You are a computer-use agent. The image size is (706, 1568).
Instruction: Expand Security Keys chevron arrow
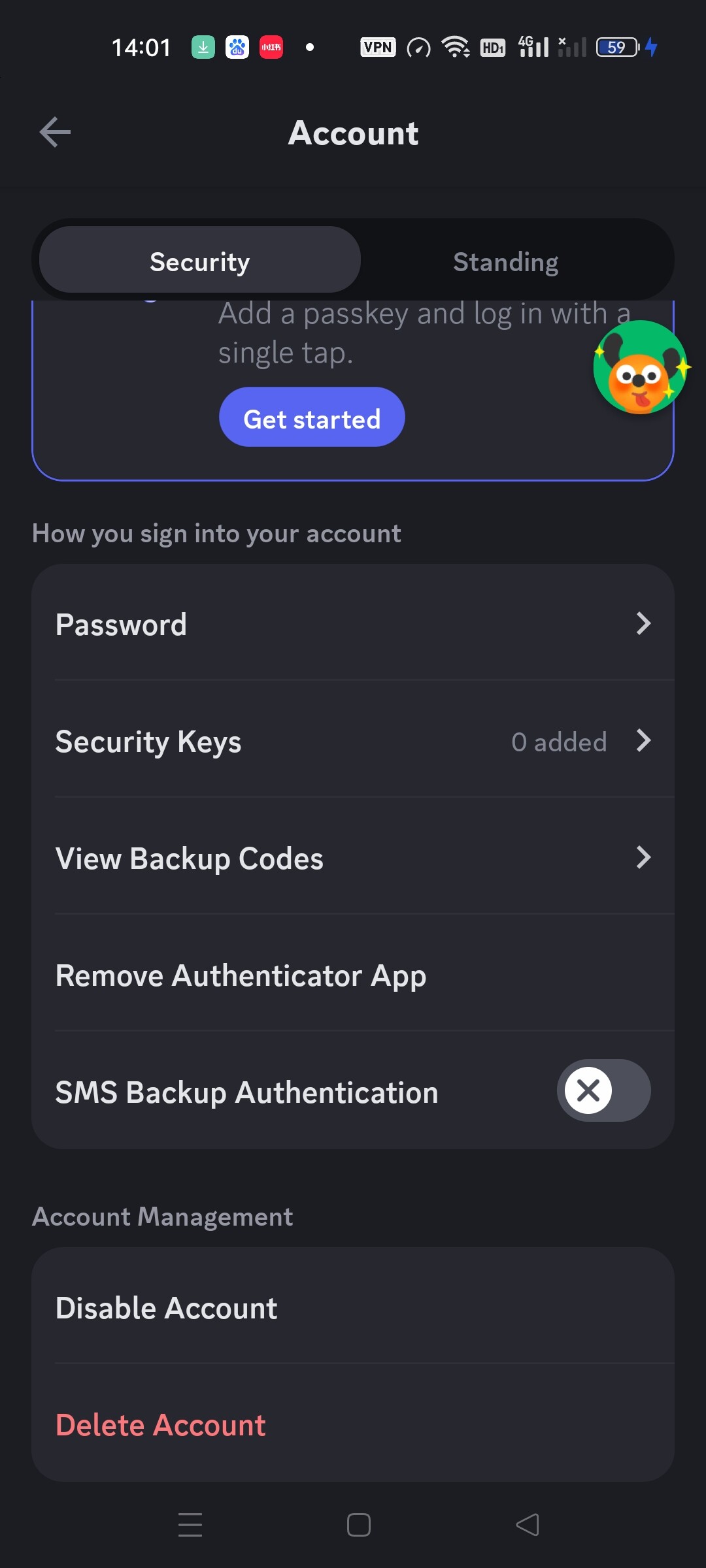tap(643, 741)
